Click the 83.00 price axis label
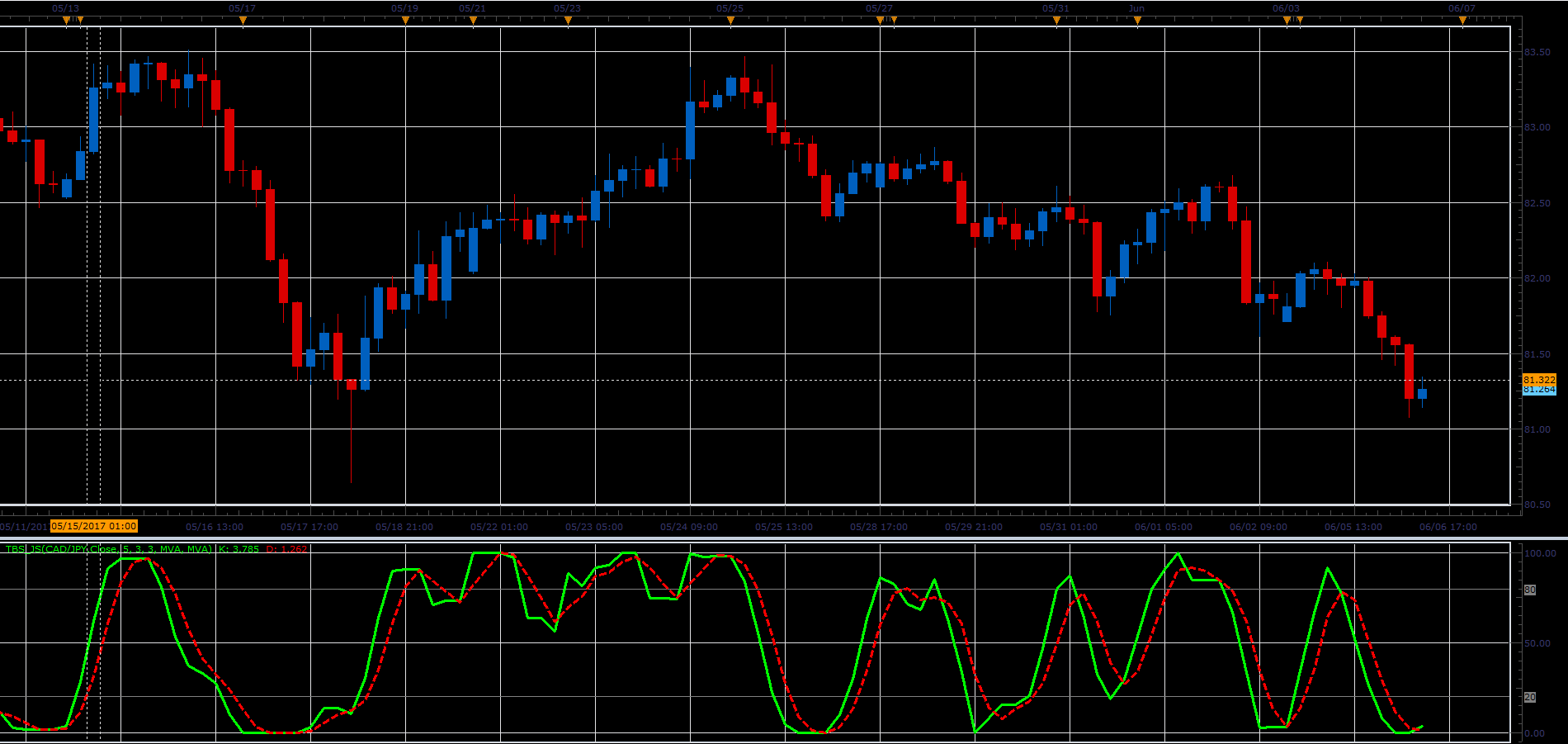Viewport: 1568px width, 744px height. pyautogui.click(x=1537, y=127)
